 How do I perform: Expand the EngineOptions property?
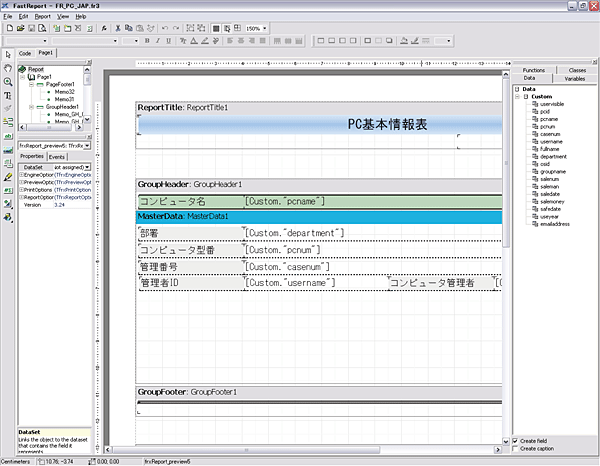(x=21, y=175)
